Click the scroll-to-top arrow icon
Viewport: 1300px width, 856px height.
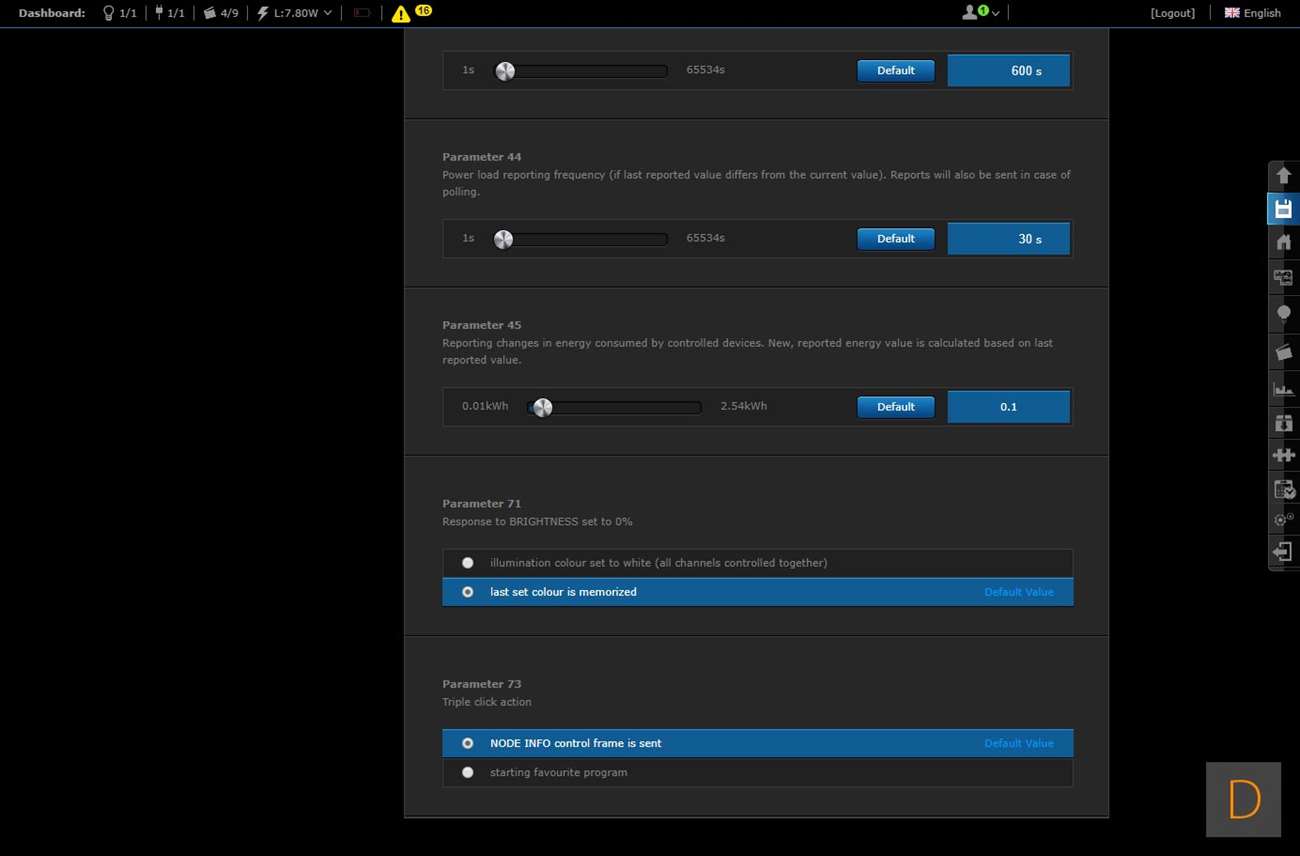[x=1283, y=176]
